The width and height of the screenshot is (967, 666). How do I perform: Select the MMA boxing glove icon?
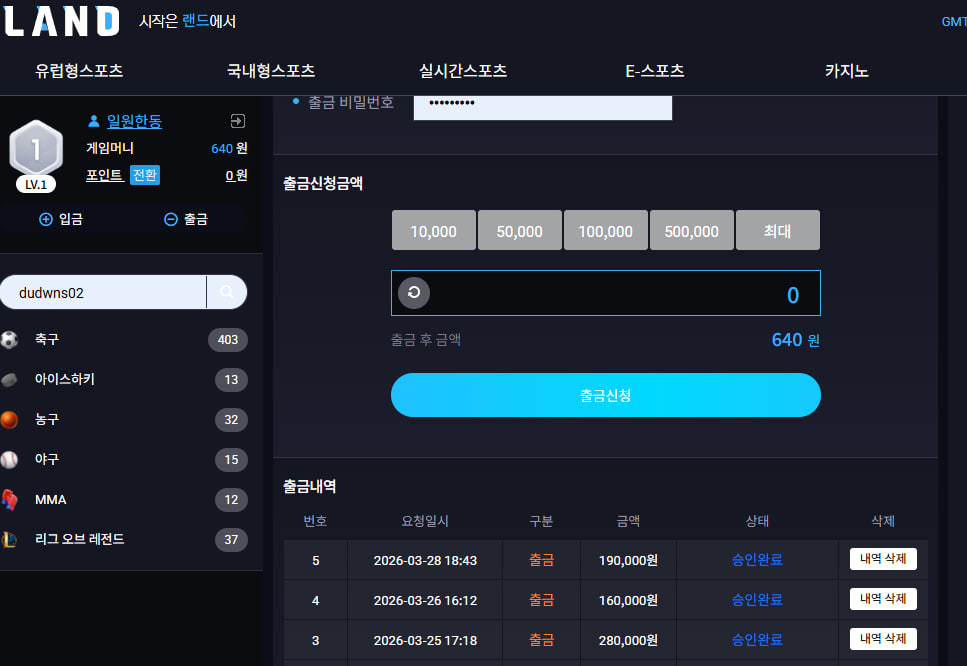(x=9, y=500)
